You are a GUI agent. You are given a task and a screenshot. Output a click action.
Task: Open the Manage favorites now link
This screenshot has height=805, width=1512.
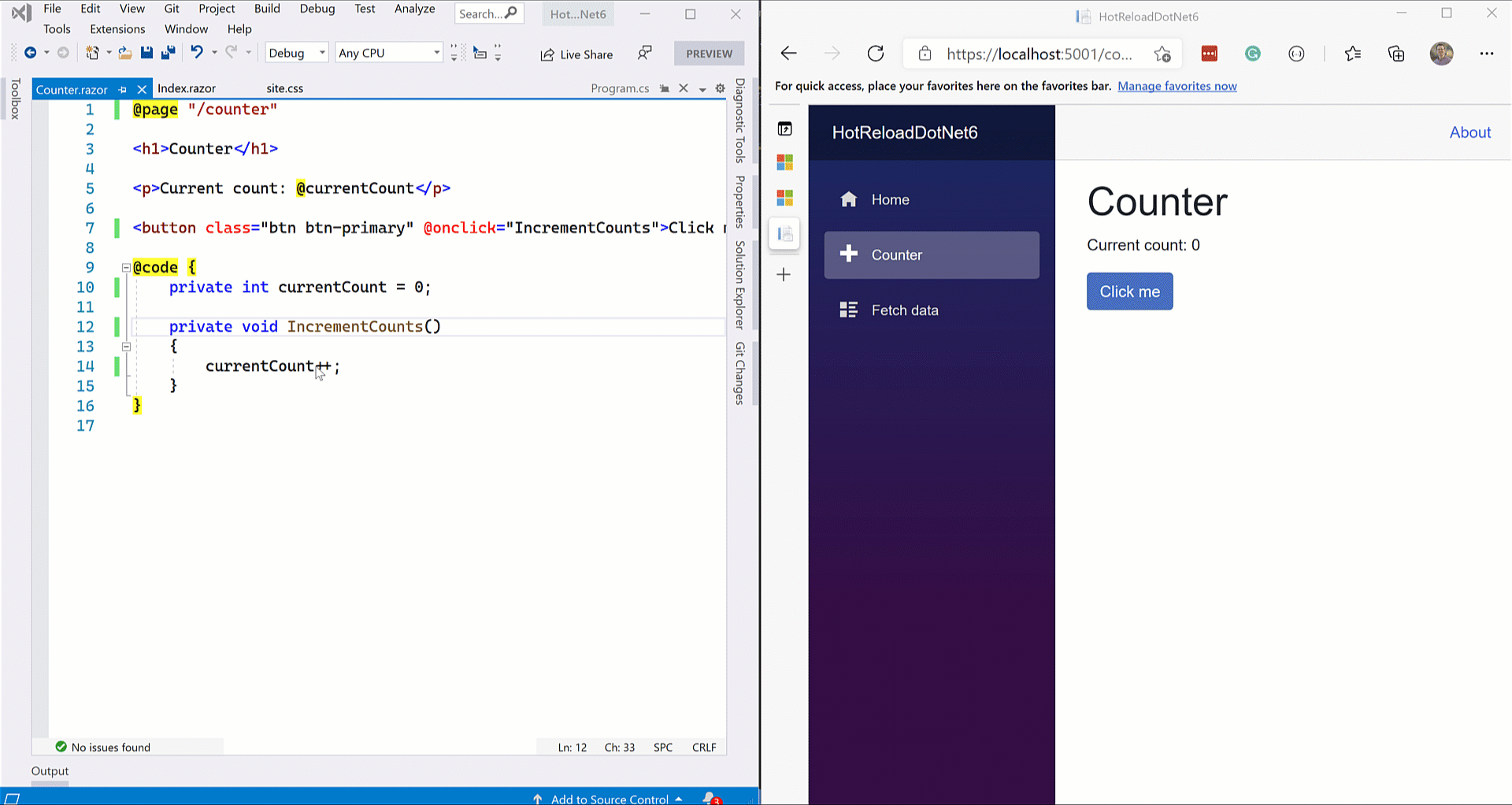(x=1177, y=86)
